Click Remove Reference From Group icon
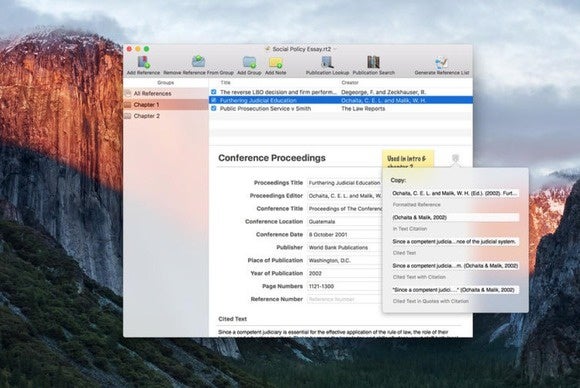The width and height of the screenshot is (580, 388). coord(198,61)
